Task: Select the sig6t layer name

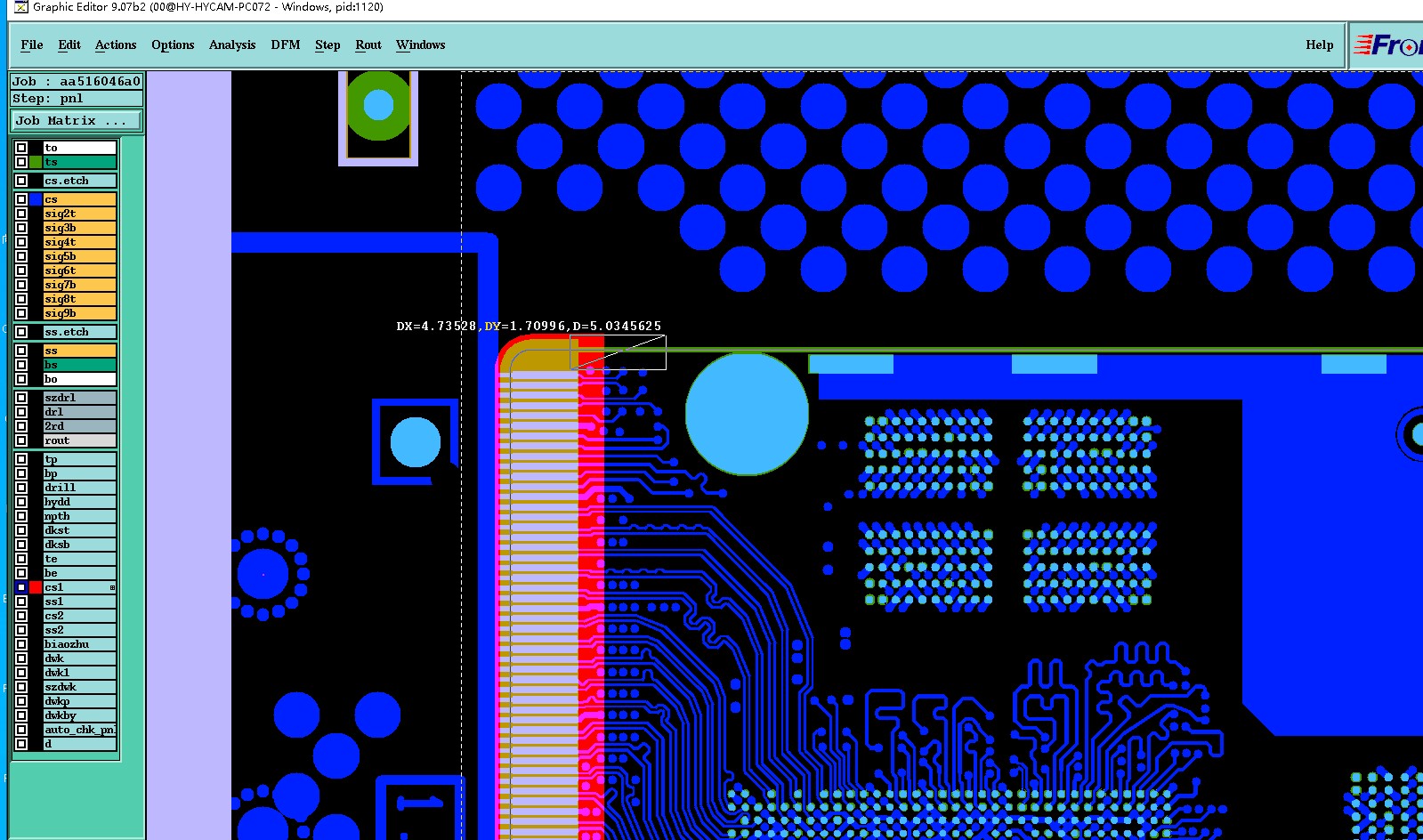Action: point(80,271)
